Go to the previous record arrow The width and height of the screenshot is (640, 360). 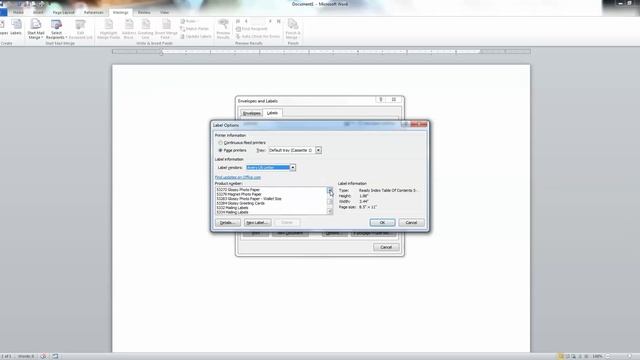(246, 21)
